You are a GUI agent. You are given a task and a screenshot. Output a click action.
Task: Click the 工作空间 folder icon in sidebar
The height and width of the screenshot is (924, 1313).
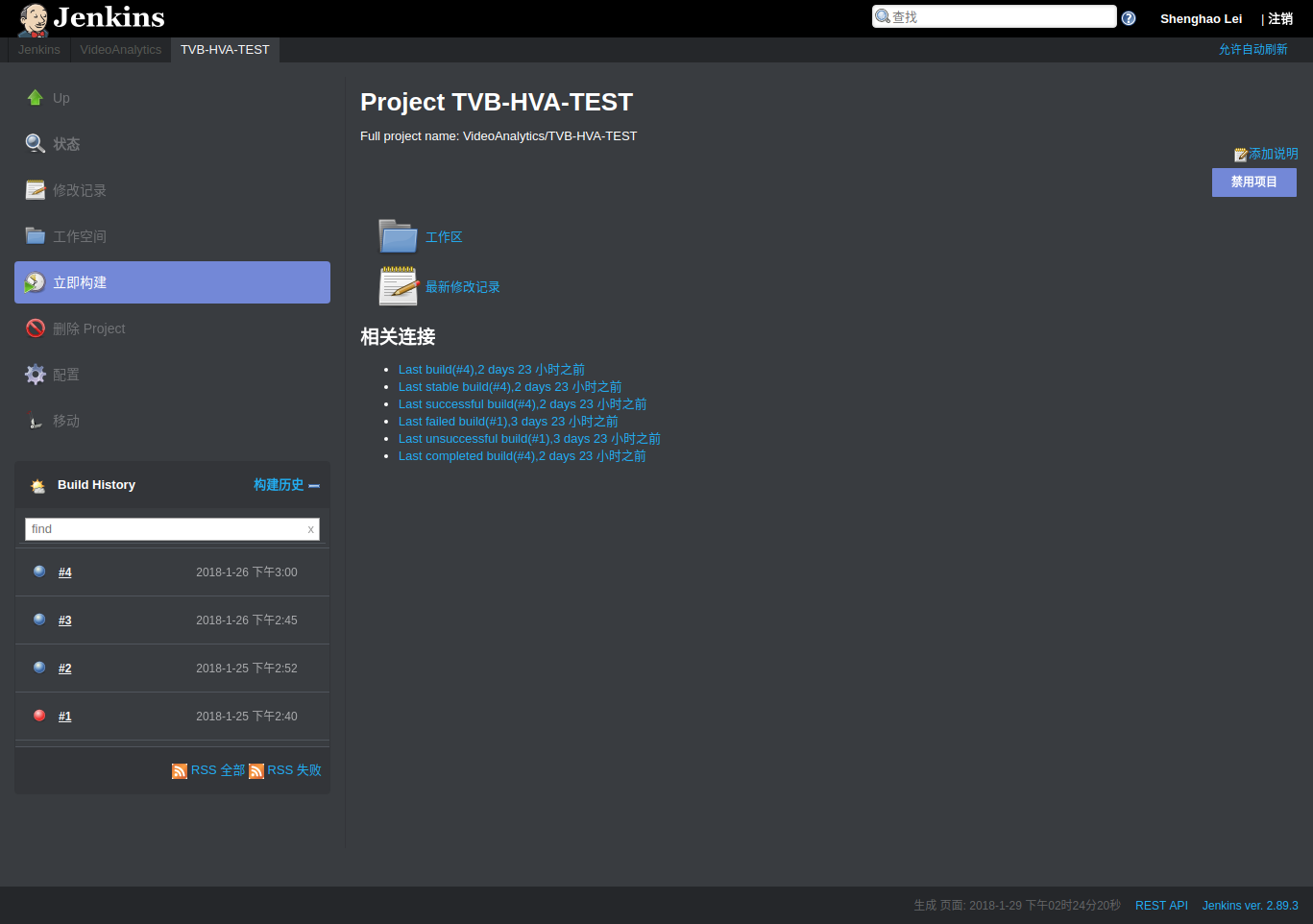[36, 235]
